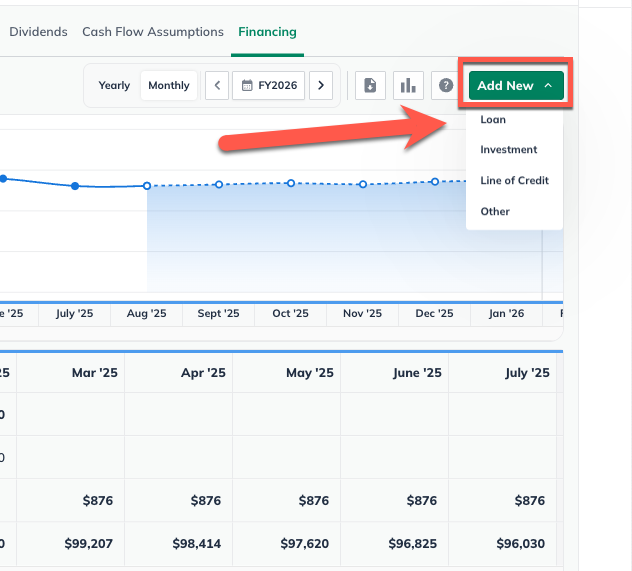
Task: Select the $876 cell under Apr '25
Action: [x=179, y=500]
